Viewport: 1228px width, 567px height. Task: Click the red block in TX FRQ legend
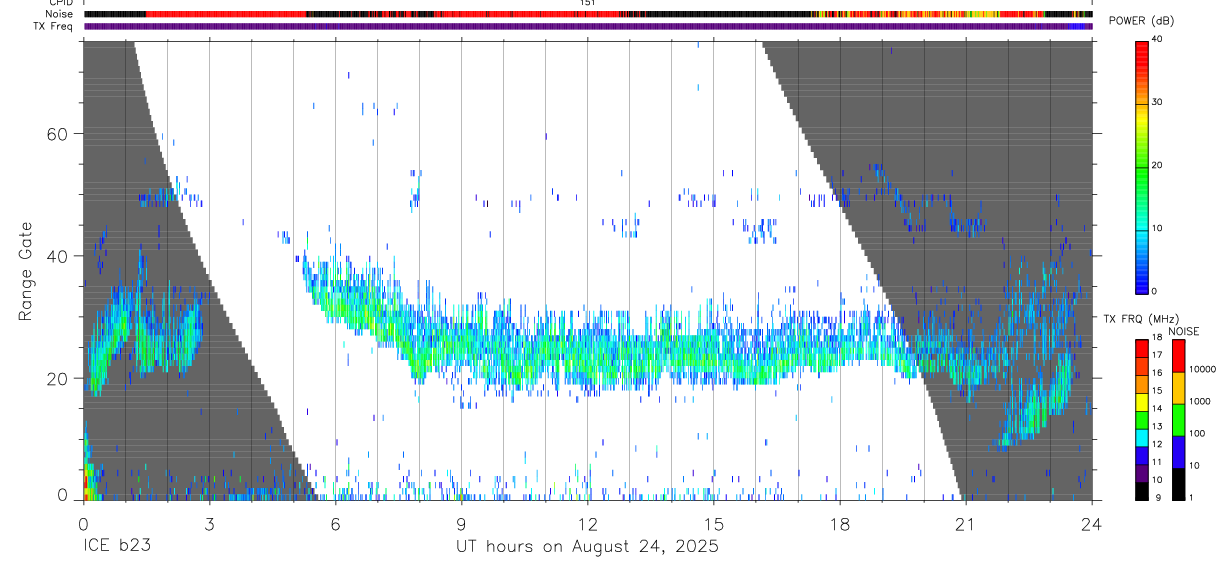coord(1142,348)
